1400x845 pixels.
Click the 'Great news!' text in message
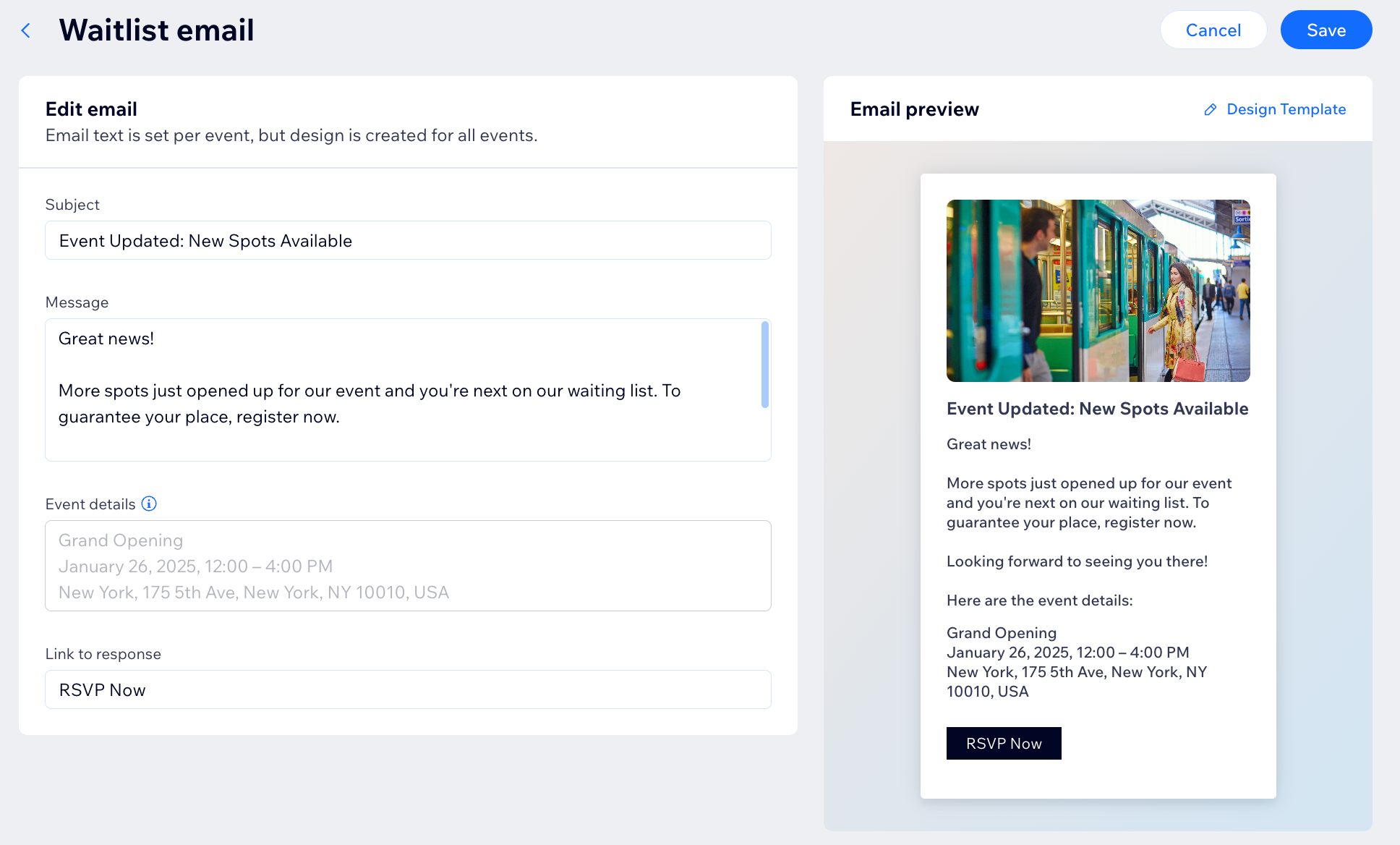(x=106, y=339)
